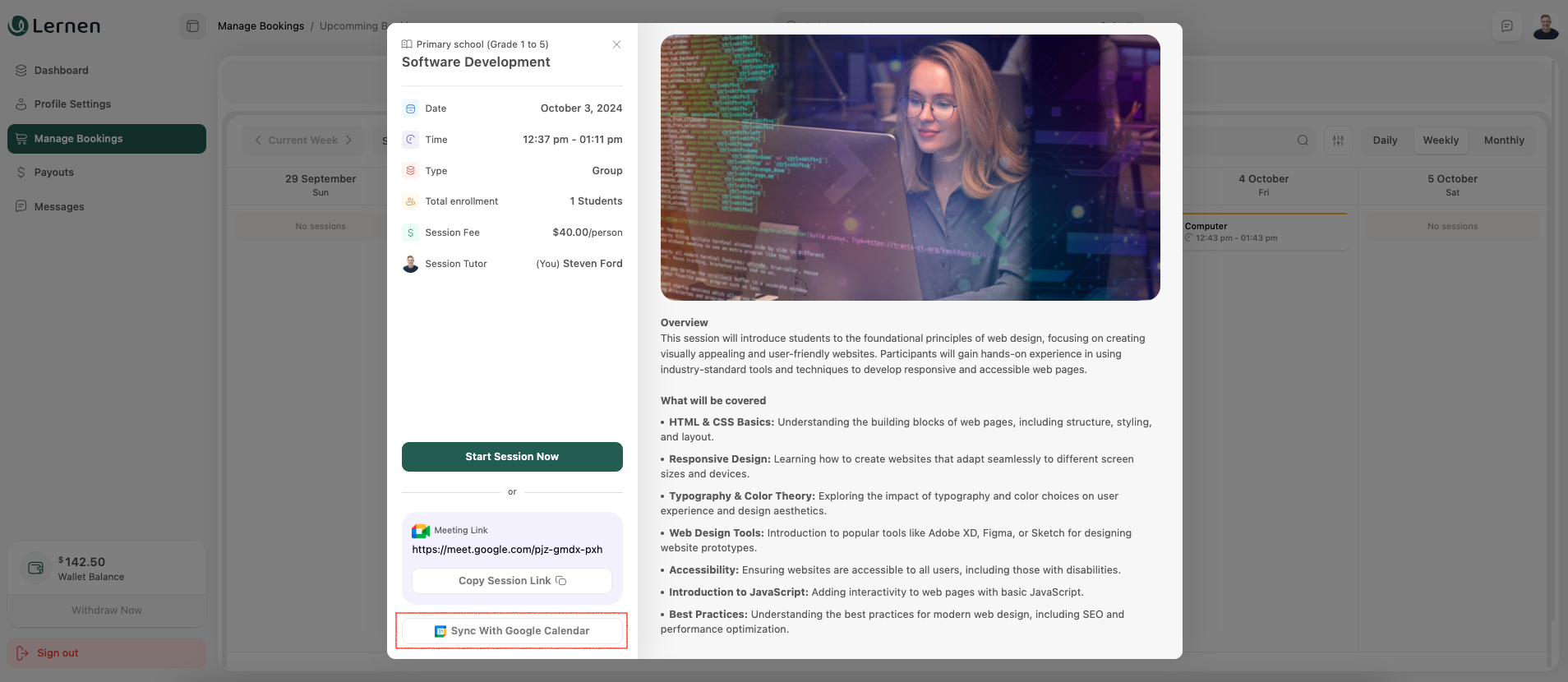Click the user avatar in header

pos(1545,26)
